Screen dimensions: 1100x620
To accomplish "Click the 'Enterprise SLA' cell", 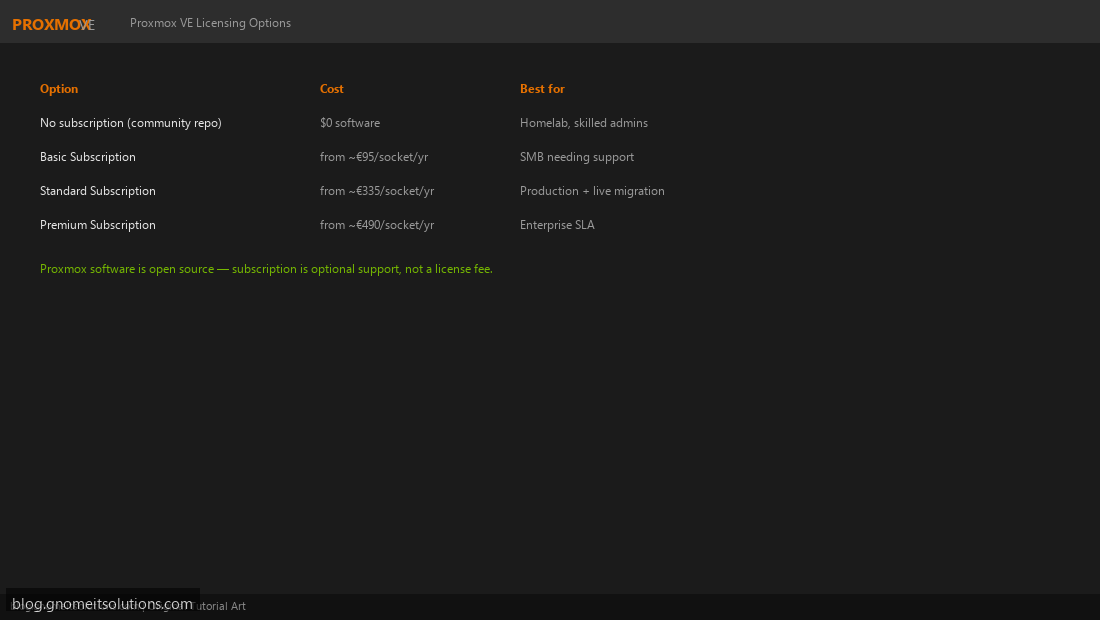I will [x=557, y=225].
